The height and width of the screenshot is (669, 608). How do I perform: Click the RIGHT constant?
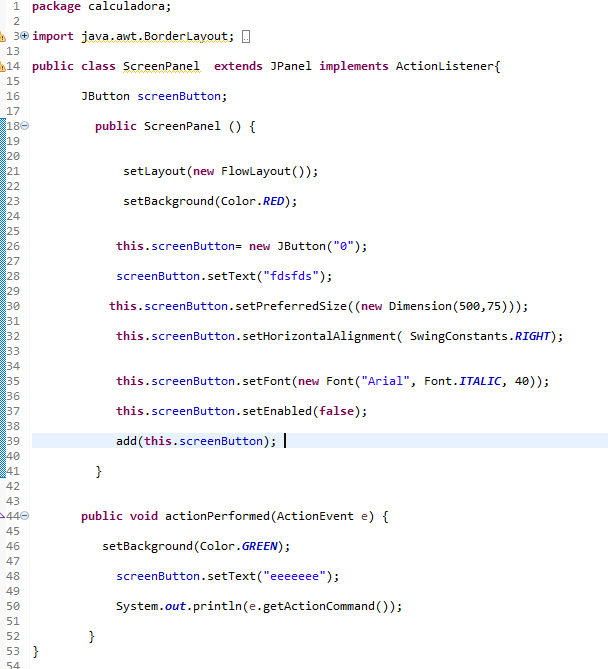point(532,336)
